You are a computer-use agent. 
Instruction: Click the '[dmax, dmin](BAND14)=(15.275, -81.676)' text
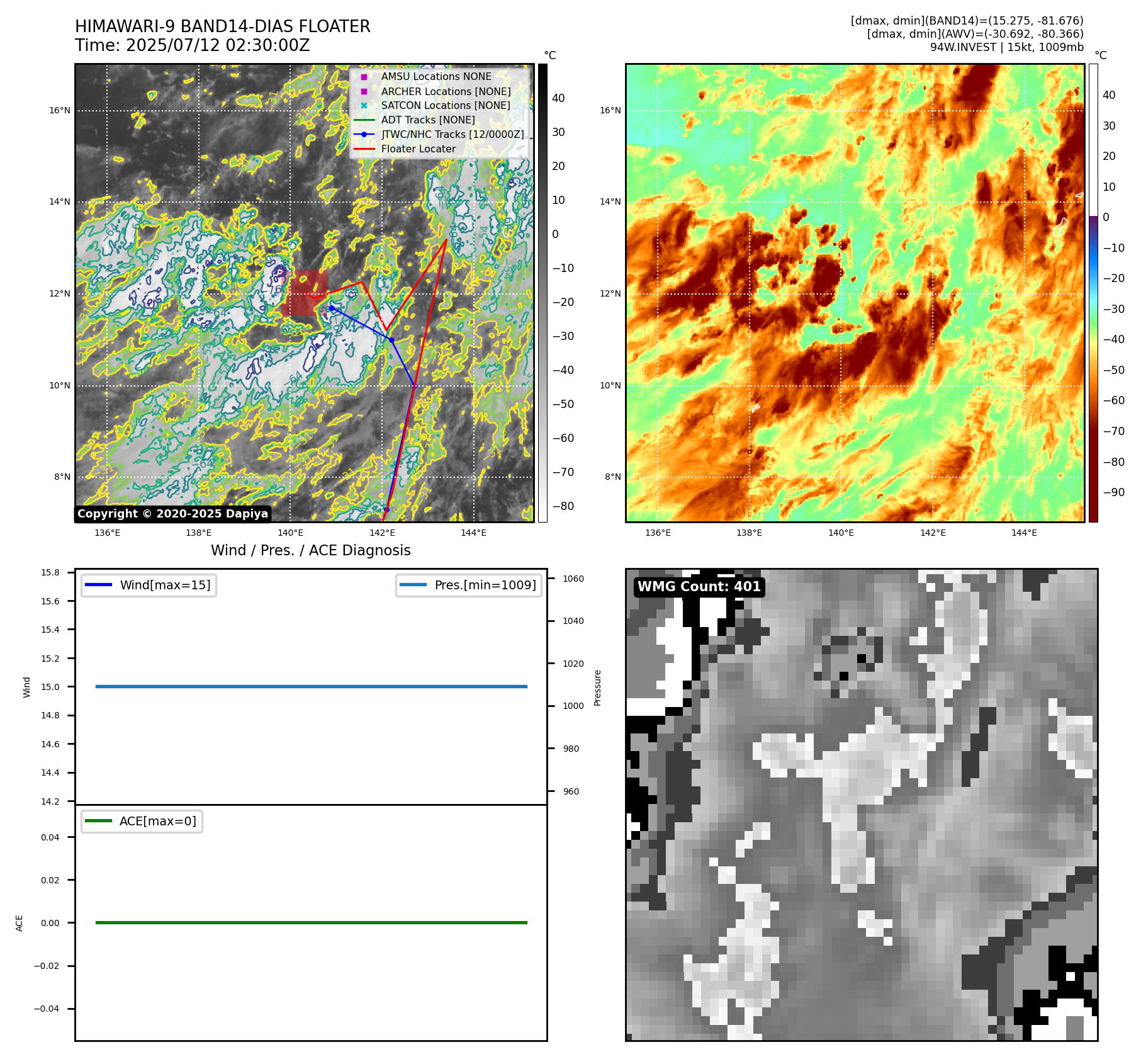967,21
